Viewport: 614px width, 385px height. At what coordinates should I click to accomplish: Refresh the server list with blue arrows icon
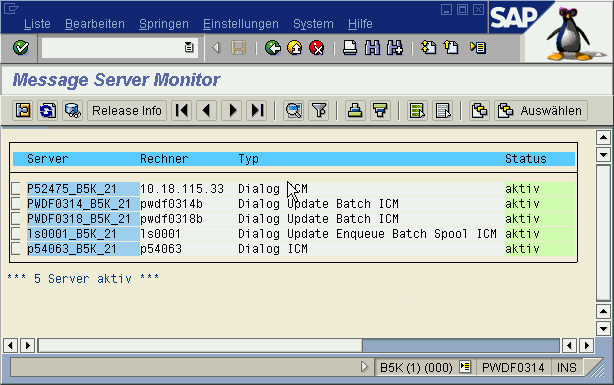click(48, 110)
